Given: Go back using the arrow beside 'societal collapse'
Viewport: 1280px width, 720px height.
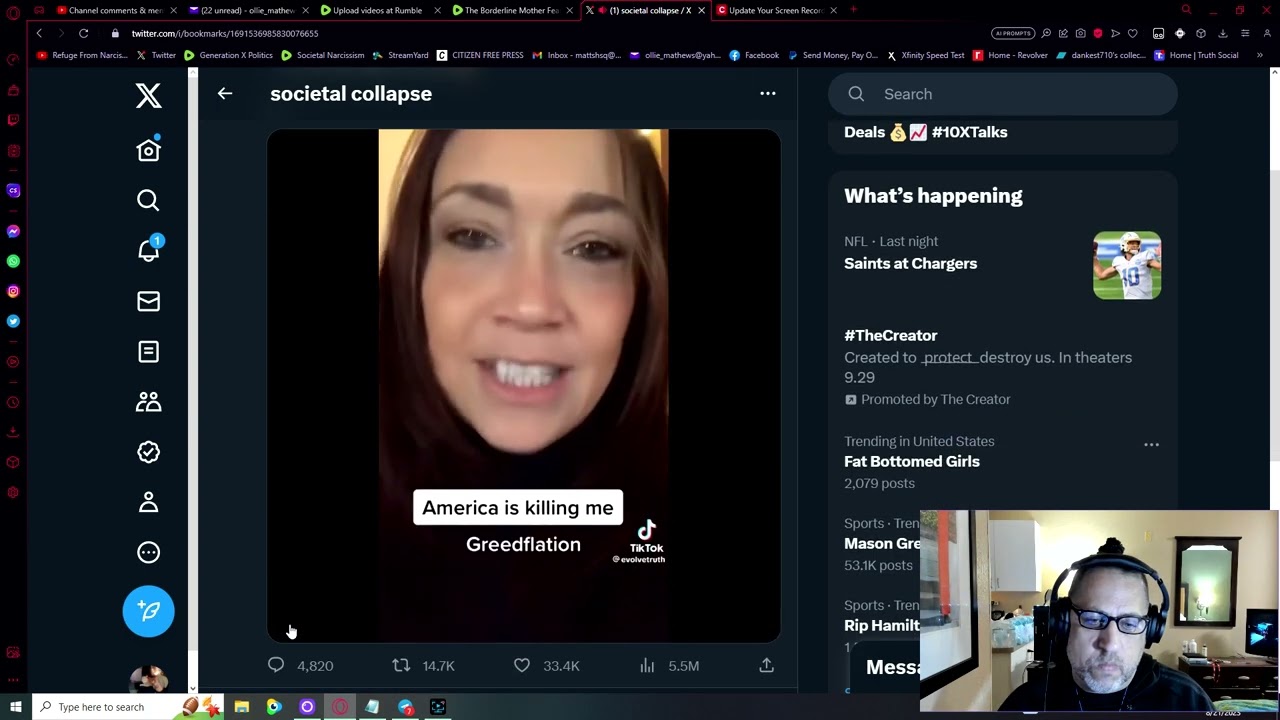Looking at the screenshot, I should pos(225,93).
